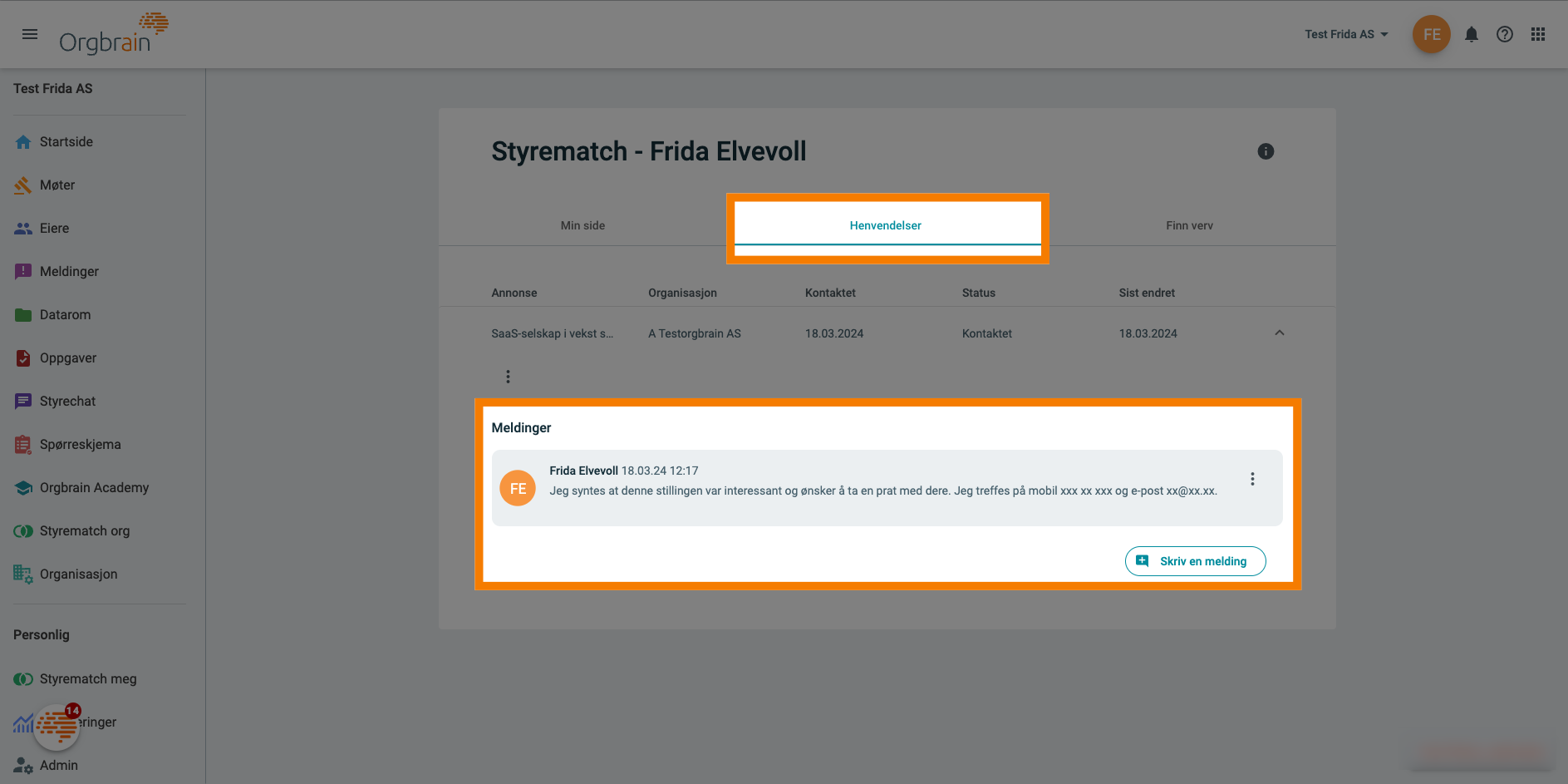Click the Annonse column header
1568x784 pixels.
[514, 293]
